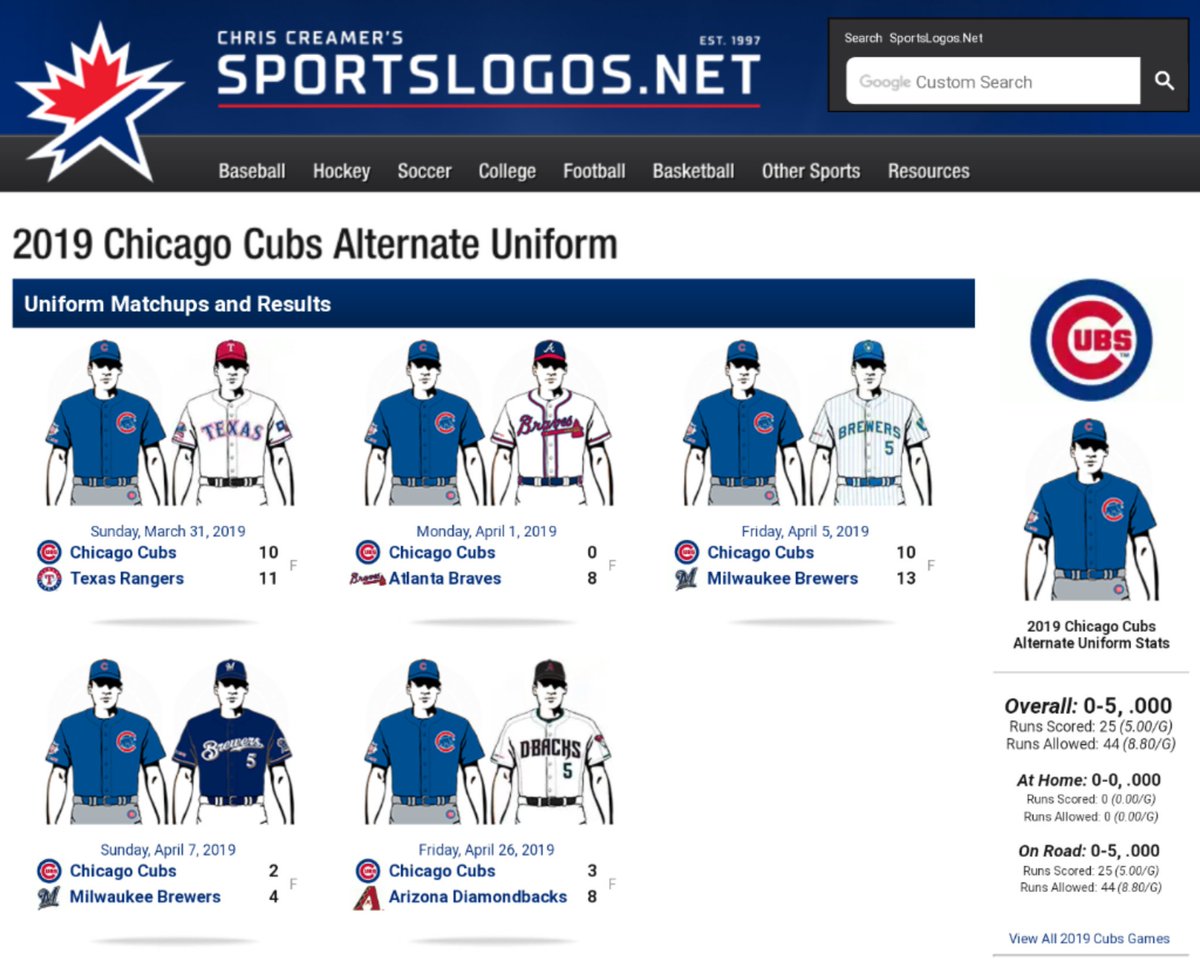Click the Monday, April 1, 2019 date
This screenshot has height=969, width=1200.
(487, 531)
